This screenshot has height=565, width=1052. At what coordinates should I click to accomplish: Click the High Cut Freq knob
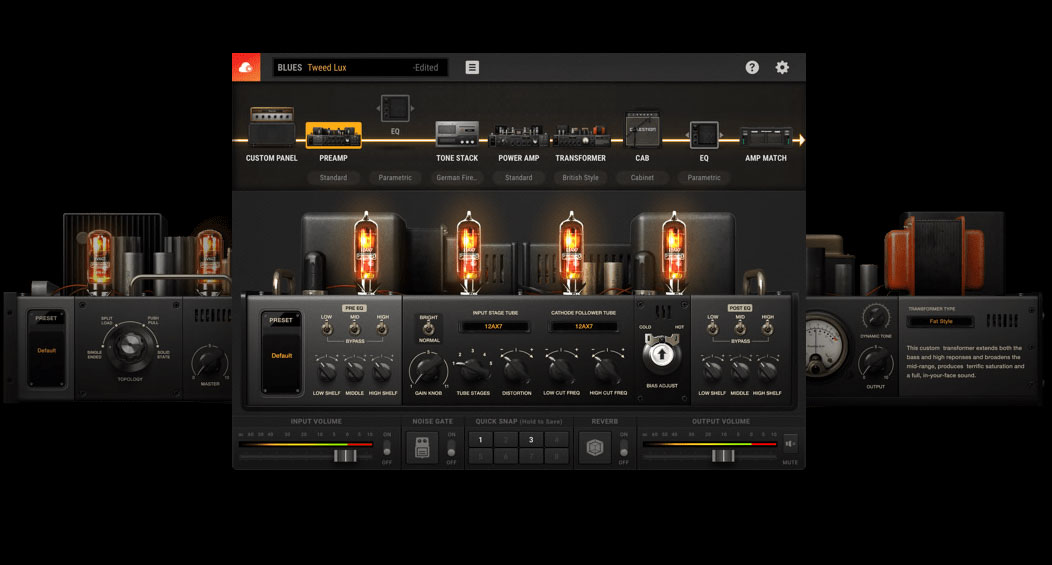[x=607, y=369]
